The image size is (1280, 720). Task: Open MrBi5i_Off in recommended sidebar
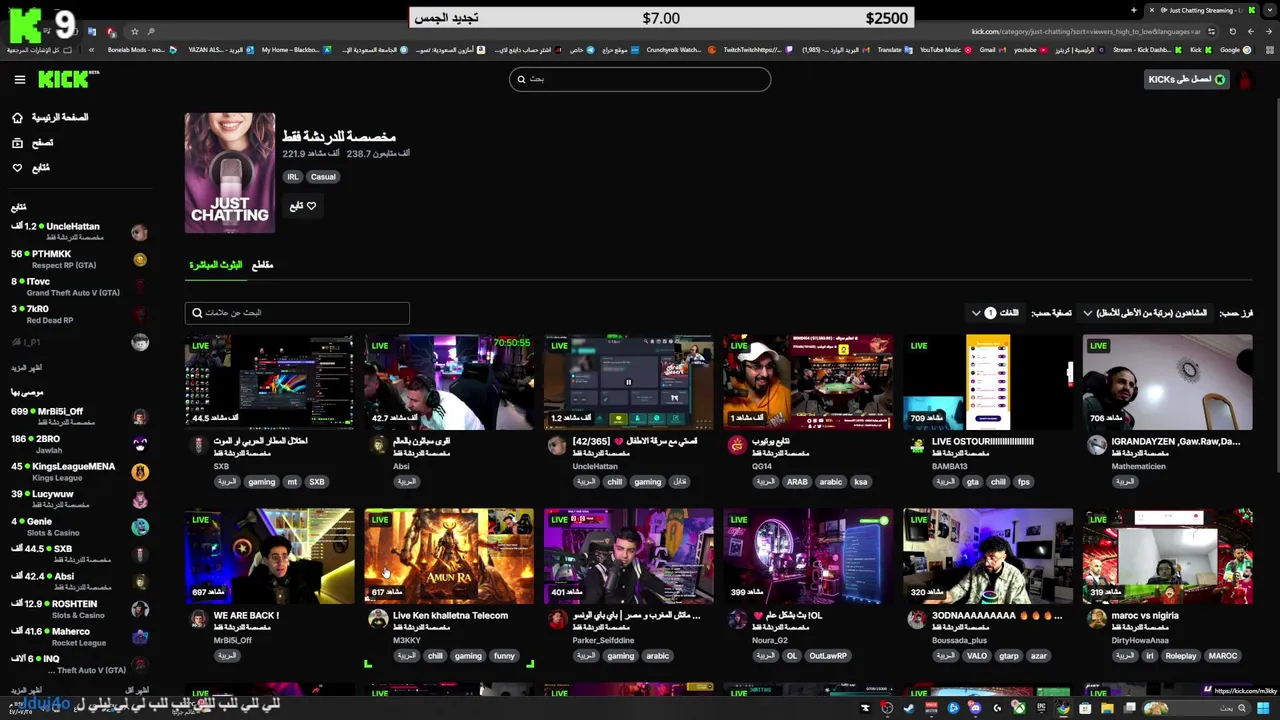coord(78,417)
